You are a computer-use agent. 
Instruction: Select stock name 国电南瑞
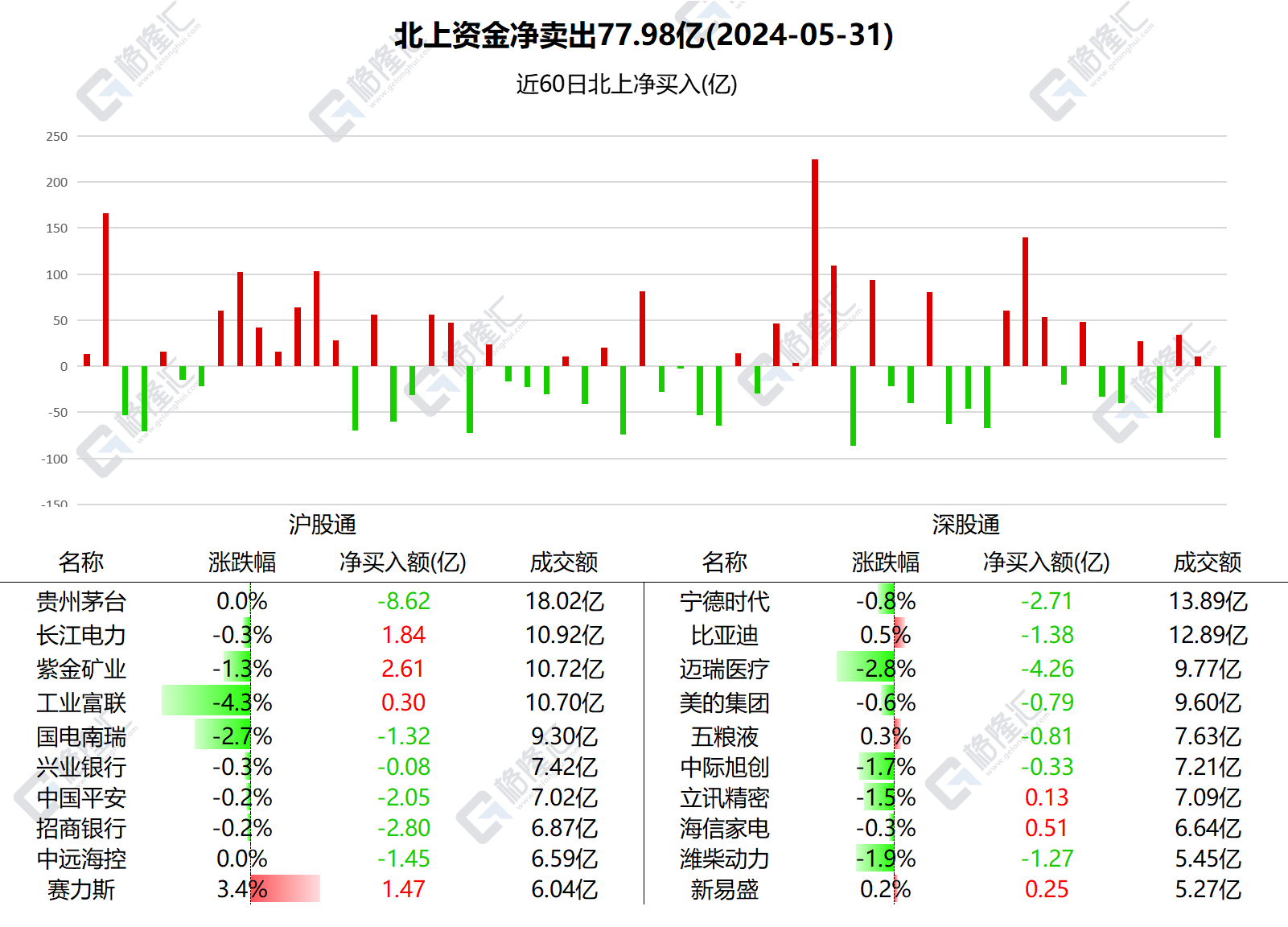click(81, 736)
